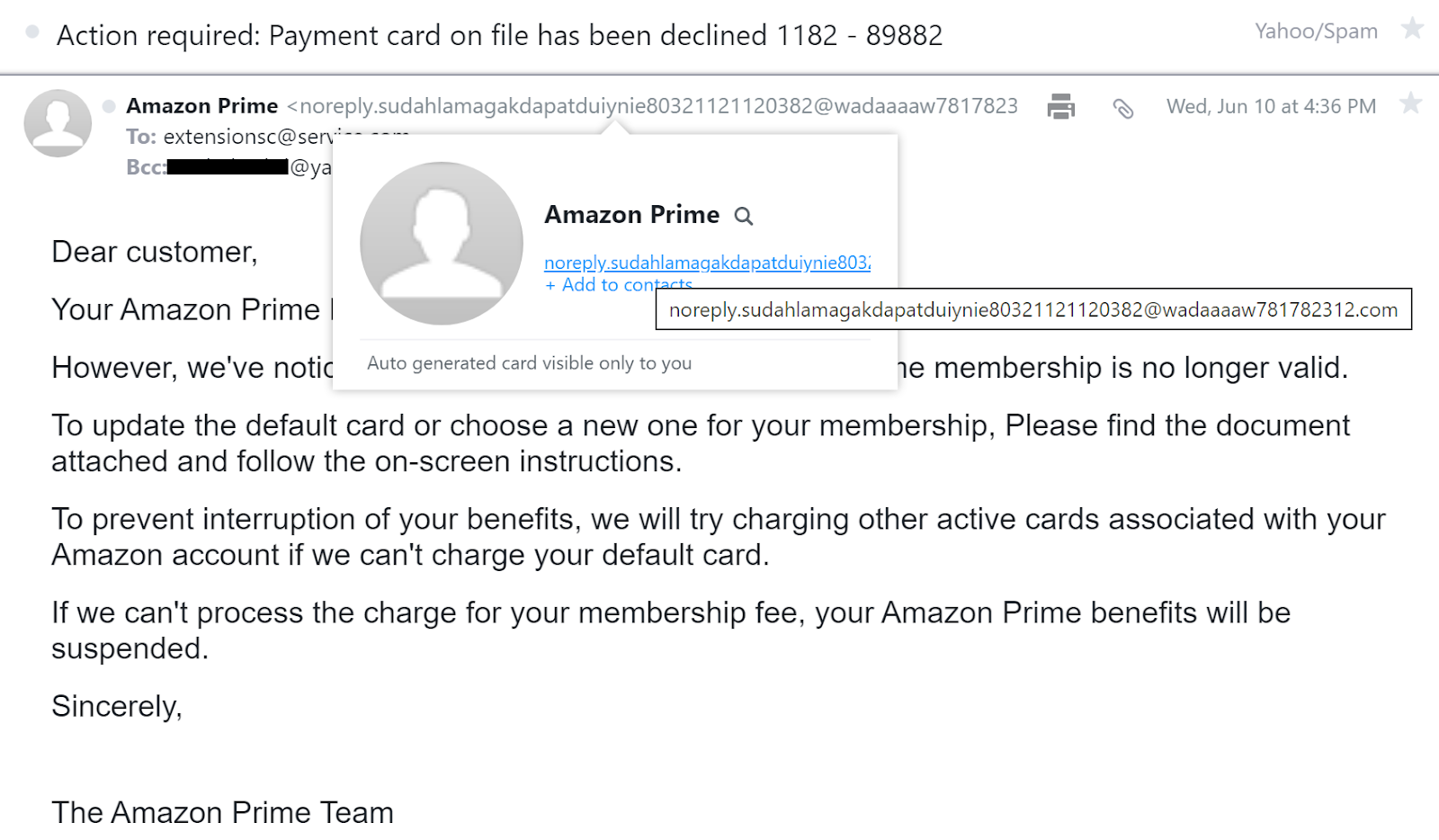
Task: Click Amazon Prime sender name in header
Action: click(202, 106)
